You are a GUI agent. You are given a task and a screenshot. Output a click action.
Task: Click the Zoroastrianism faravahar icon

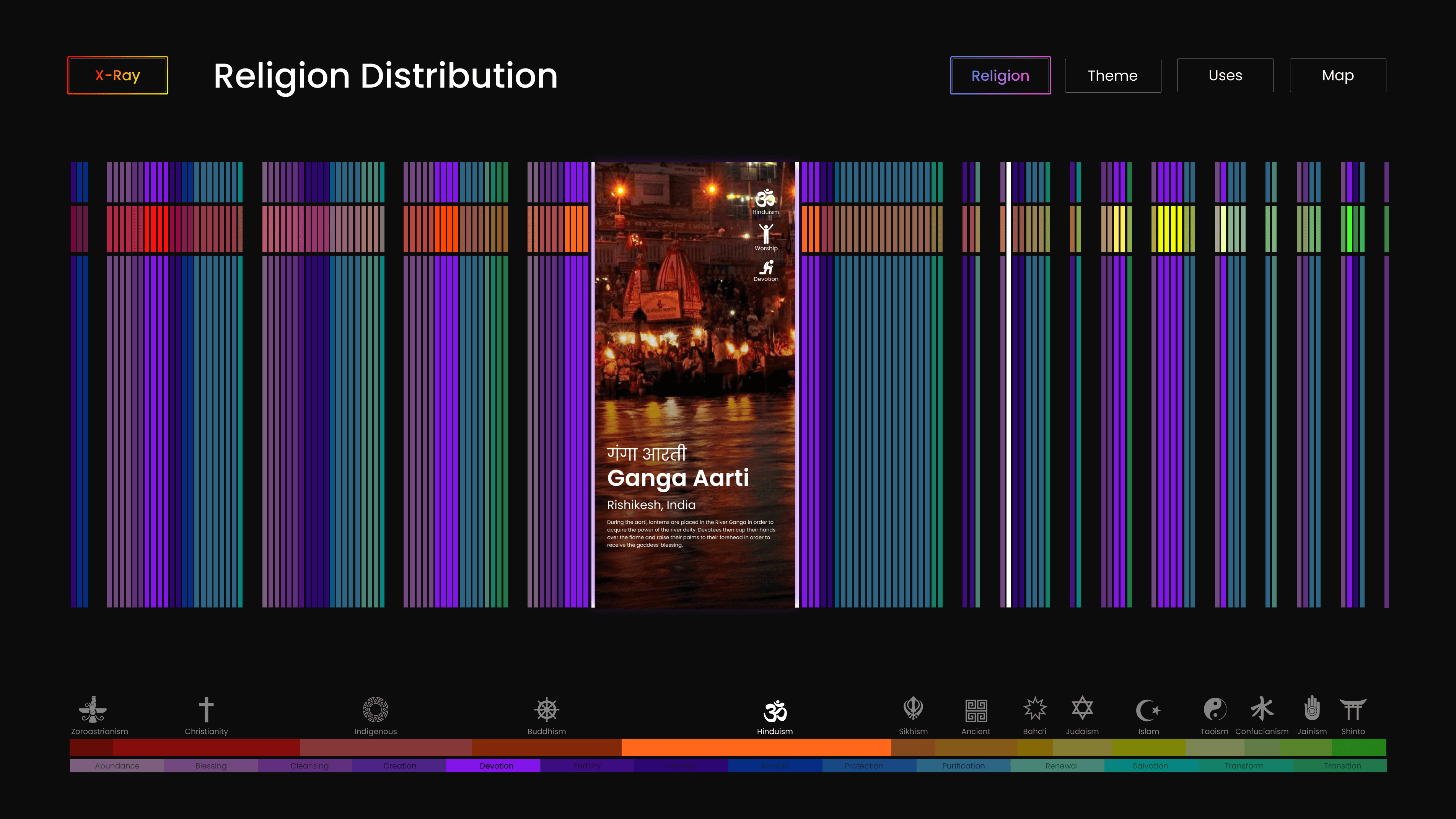point(93,709)
